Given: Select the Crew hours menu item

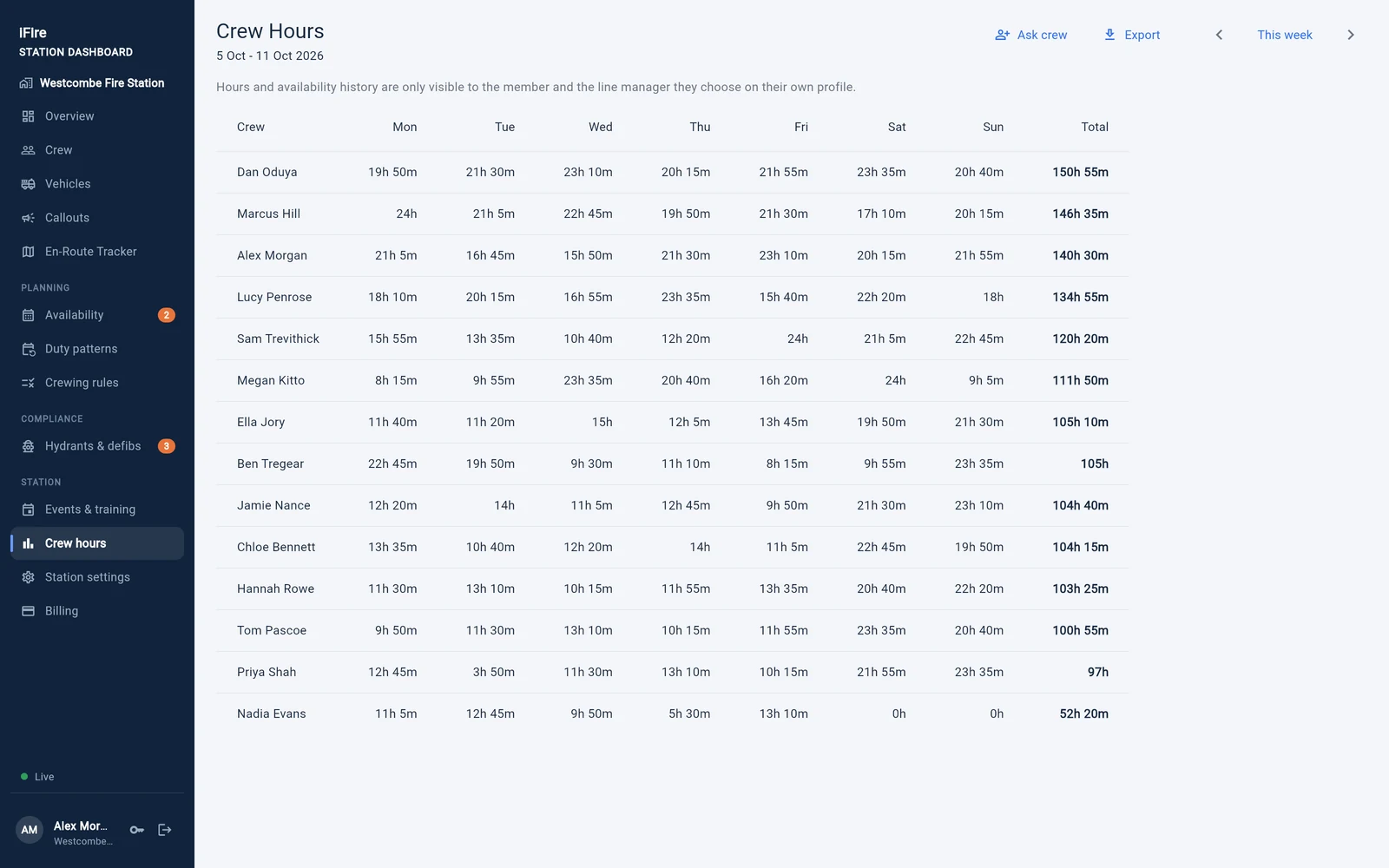Looking at the screenshot, I should (x=97, y=543).
